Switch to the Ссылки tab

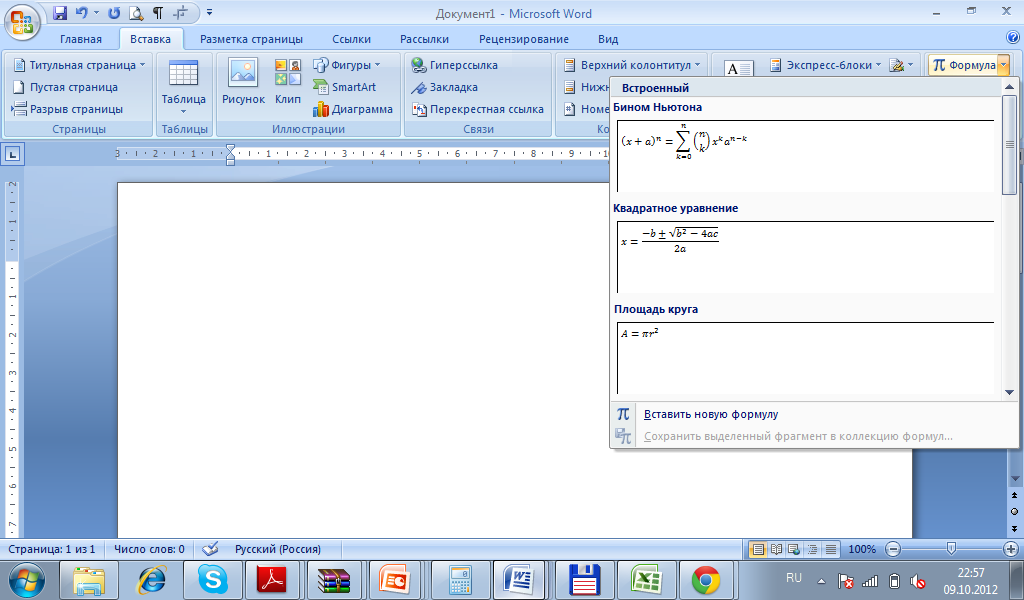click(351, 39)
